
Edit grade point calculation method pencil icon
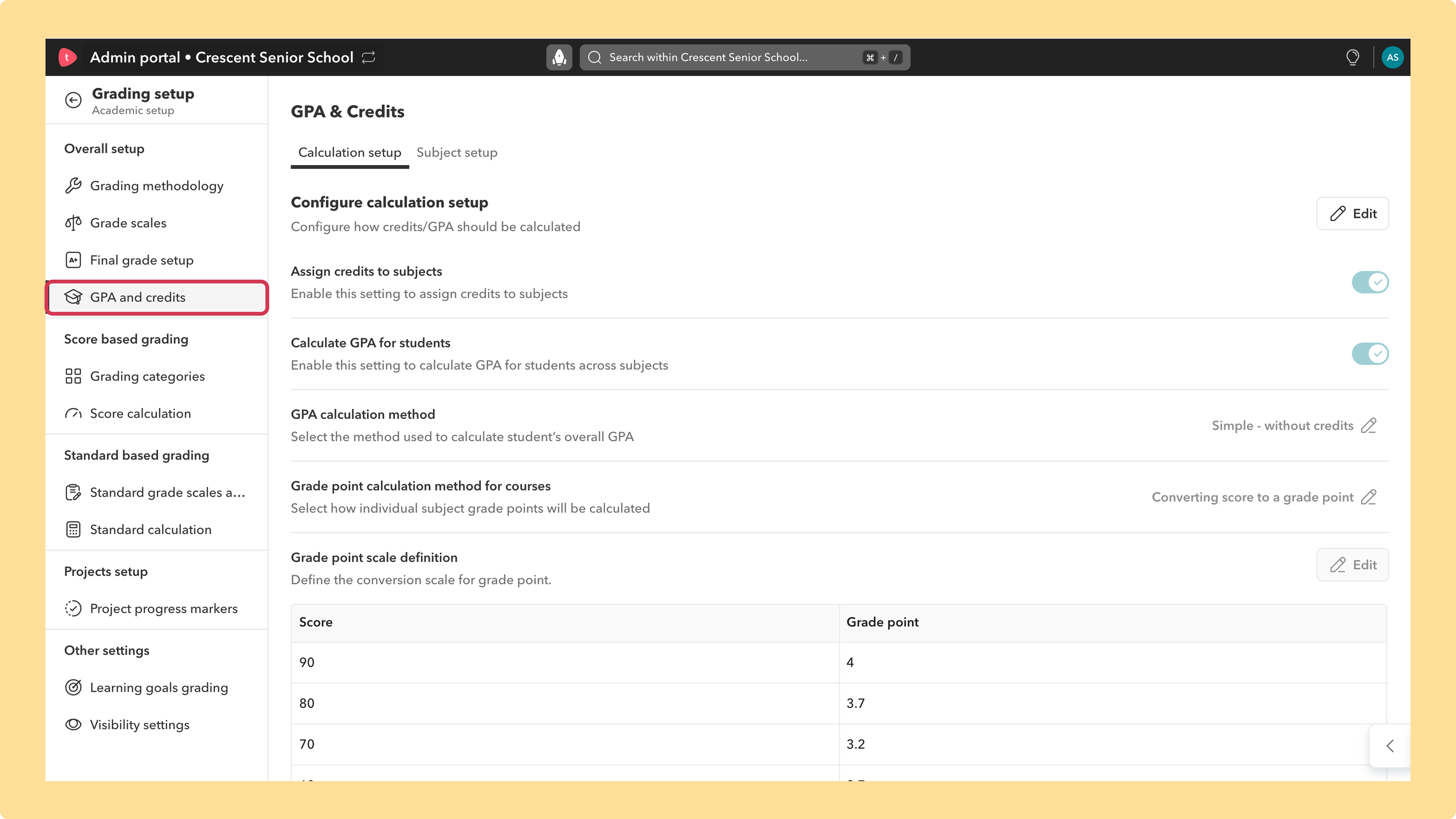click(x=1368, y=497)
